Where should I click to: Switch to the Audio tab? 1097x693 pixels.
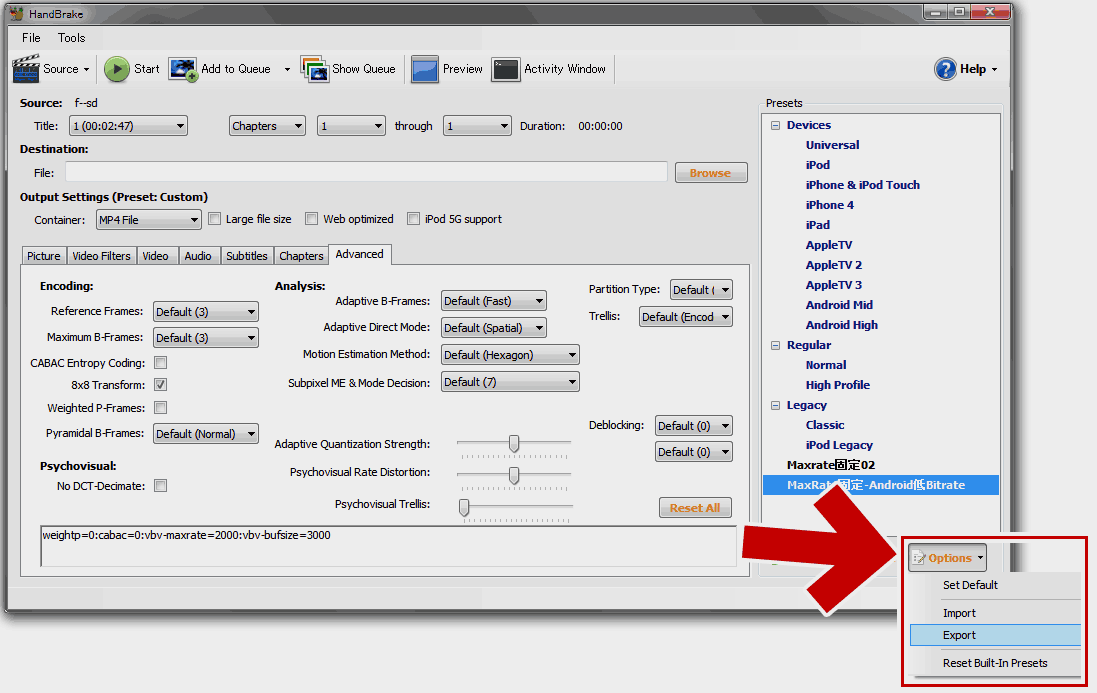click(198, 255)
